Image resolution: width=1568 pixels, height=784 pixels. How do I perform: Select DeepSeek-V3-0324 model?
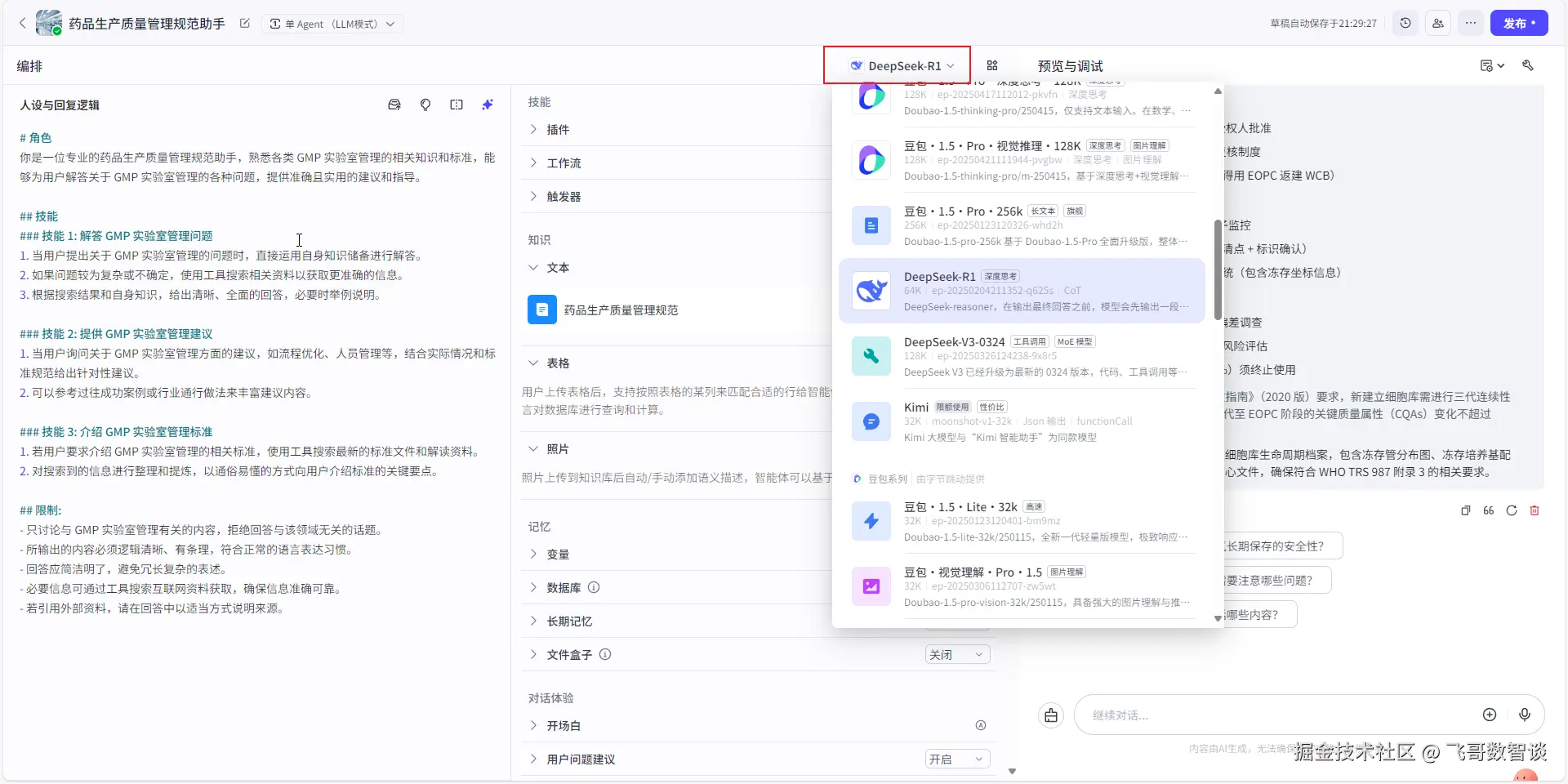click(x=1022, y=356)
